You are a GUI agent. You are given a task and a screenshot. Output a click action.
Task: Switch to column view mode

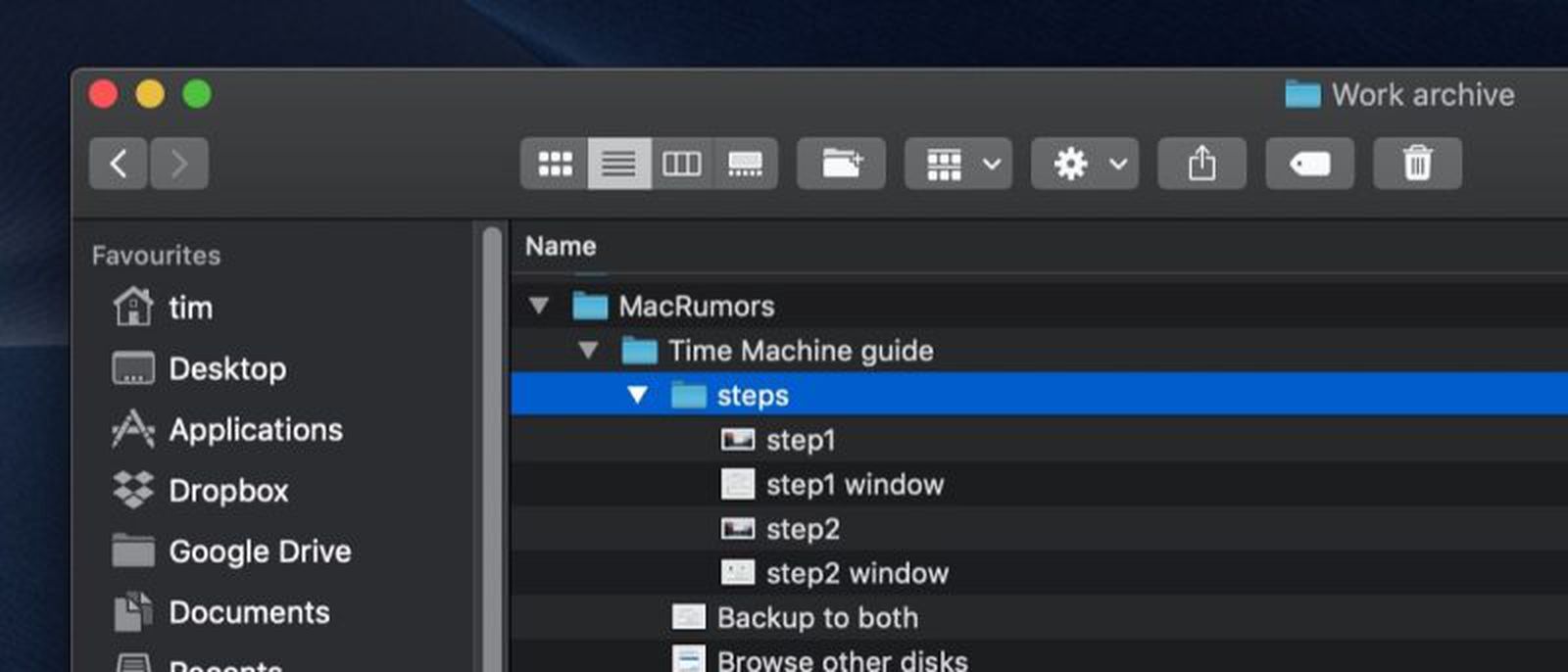point(682,164)
